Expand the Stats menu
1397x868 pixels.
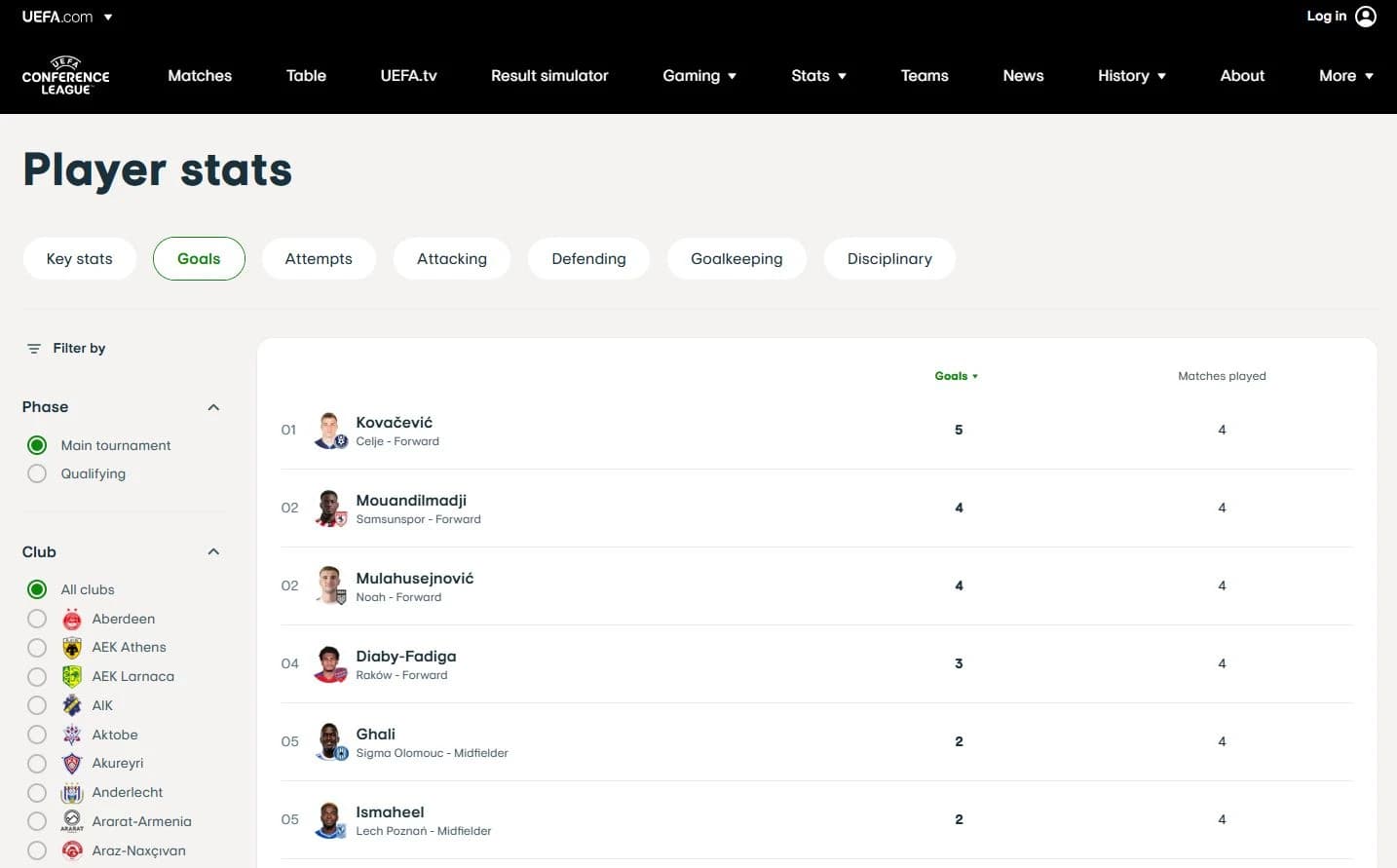[818, 76]
